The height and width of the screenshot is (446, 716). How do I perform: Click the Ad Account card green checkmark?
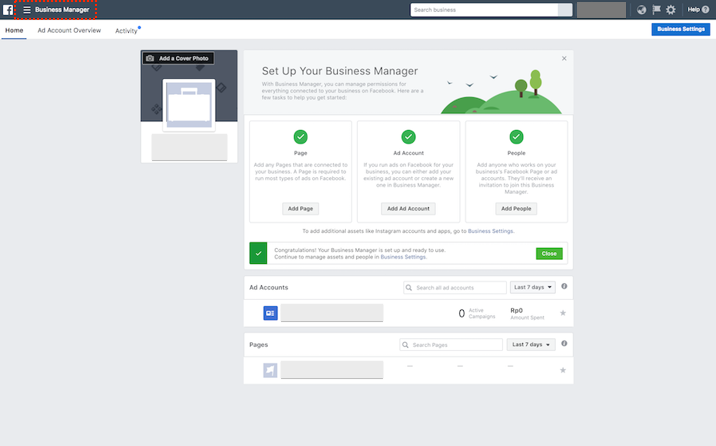tap(408, 136)
